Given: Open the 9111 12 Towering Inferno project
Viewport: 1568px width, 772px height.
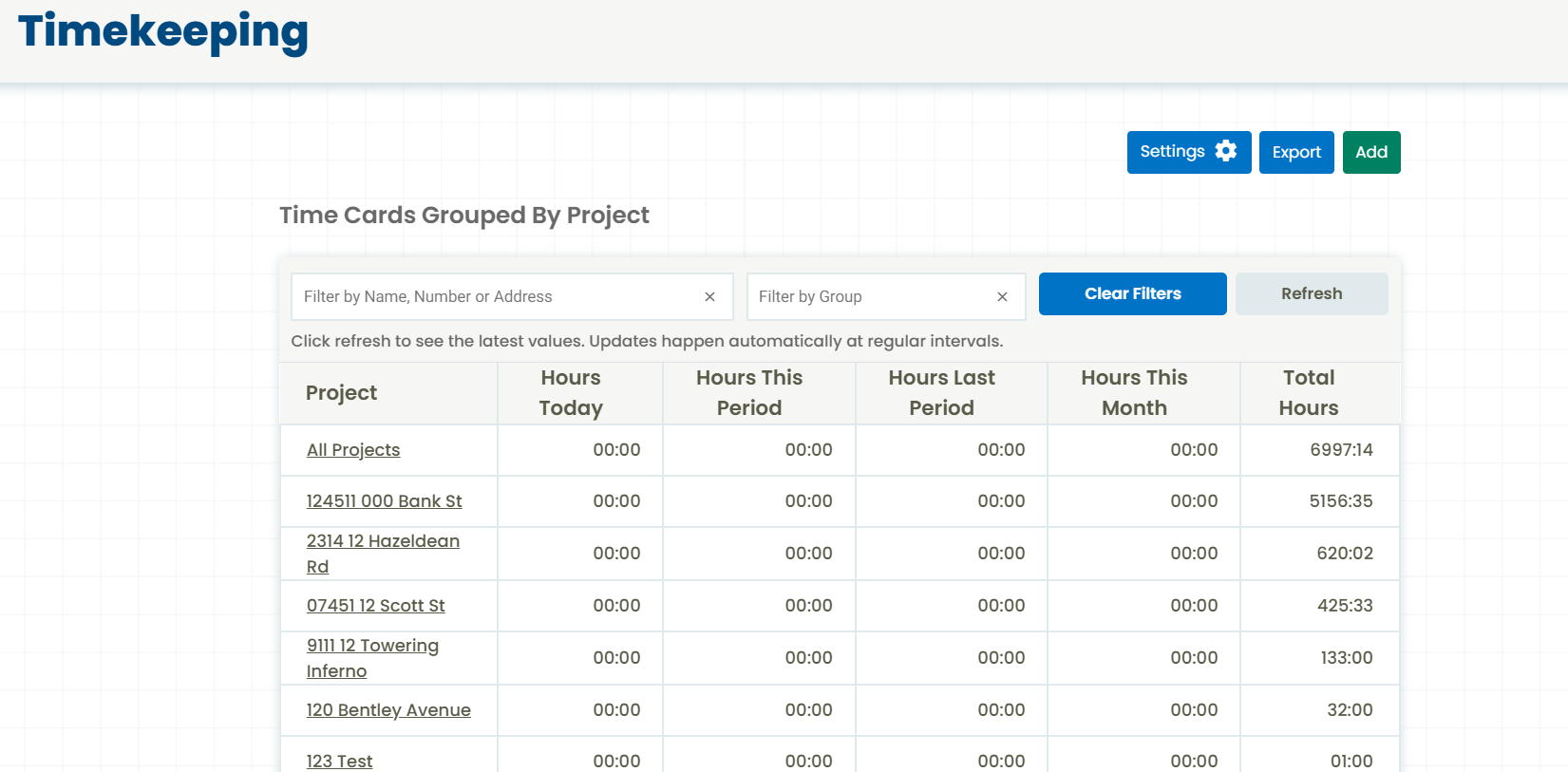Looking at the screenshot, I should 372,646.
